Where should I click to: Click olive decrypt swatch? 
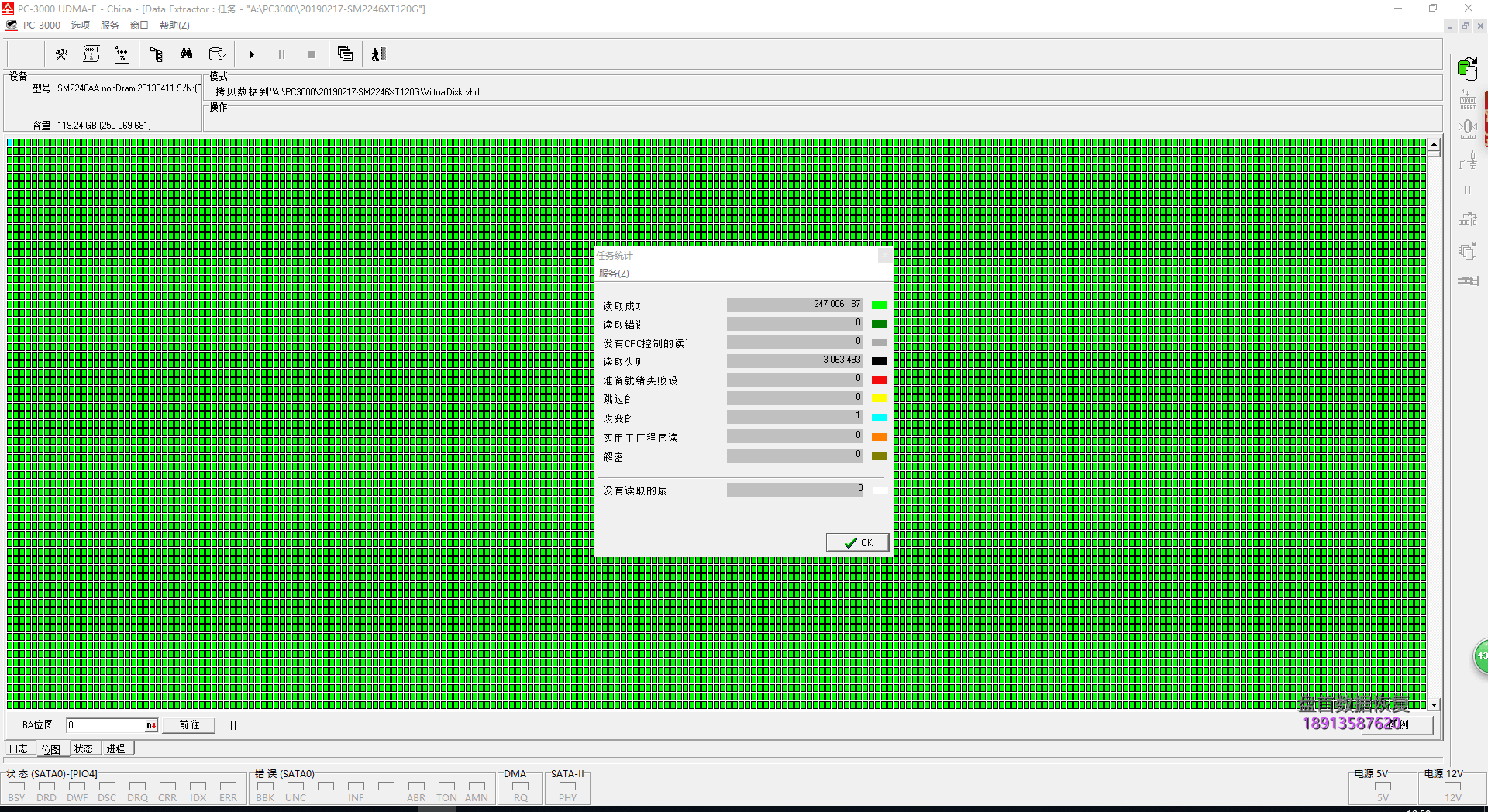(x=880, y=456)
